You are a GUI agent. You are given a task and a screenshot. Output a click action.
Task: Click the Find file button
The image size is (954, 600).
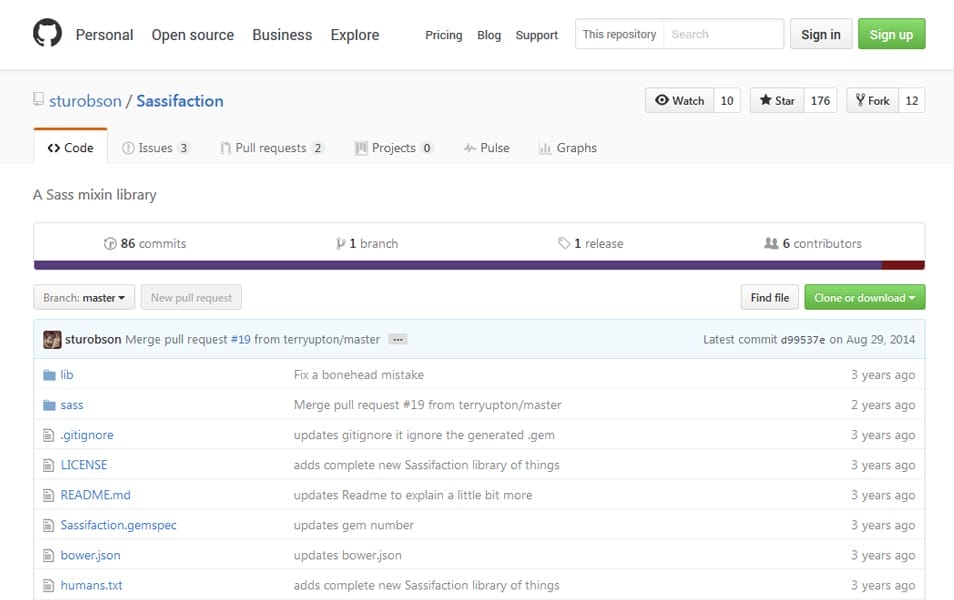tap(770, 298)
